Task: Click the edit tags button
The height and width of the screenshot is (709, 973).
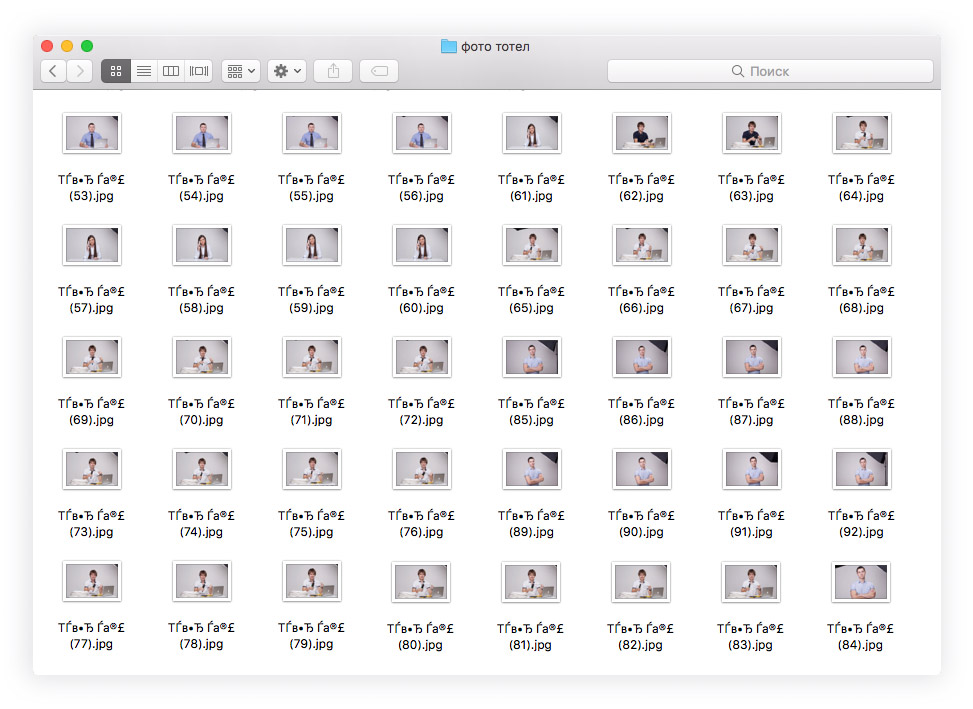Action: pos(379,71)
